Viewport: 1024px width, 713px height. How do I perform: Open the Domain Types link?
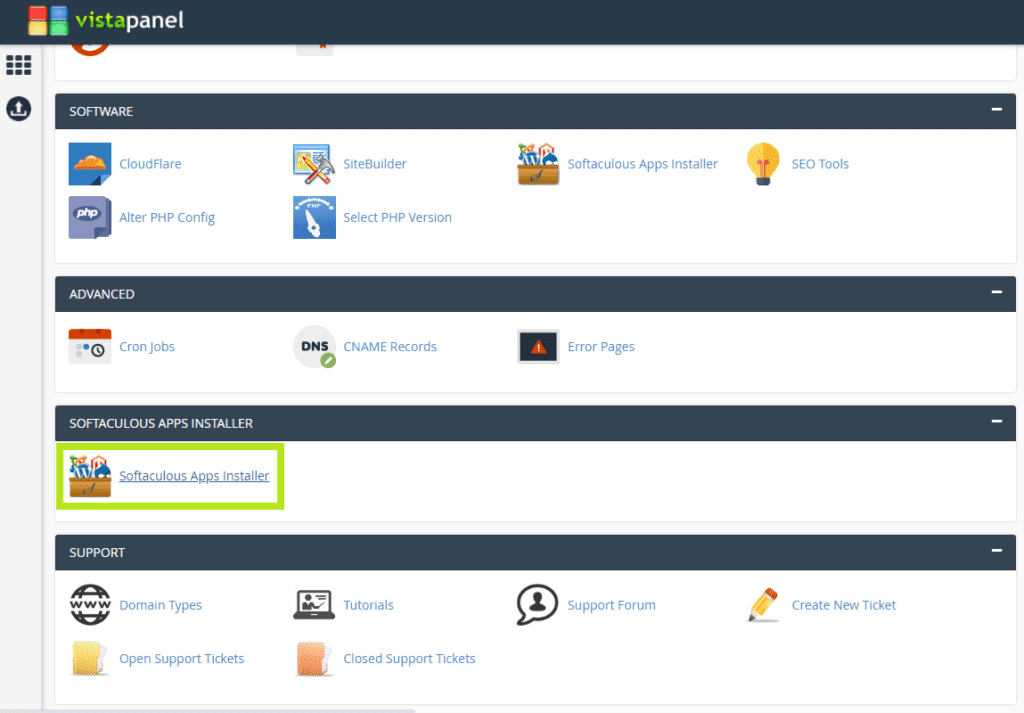[161, 605]
